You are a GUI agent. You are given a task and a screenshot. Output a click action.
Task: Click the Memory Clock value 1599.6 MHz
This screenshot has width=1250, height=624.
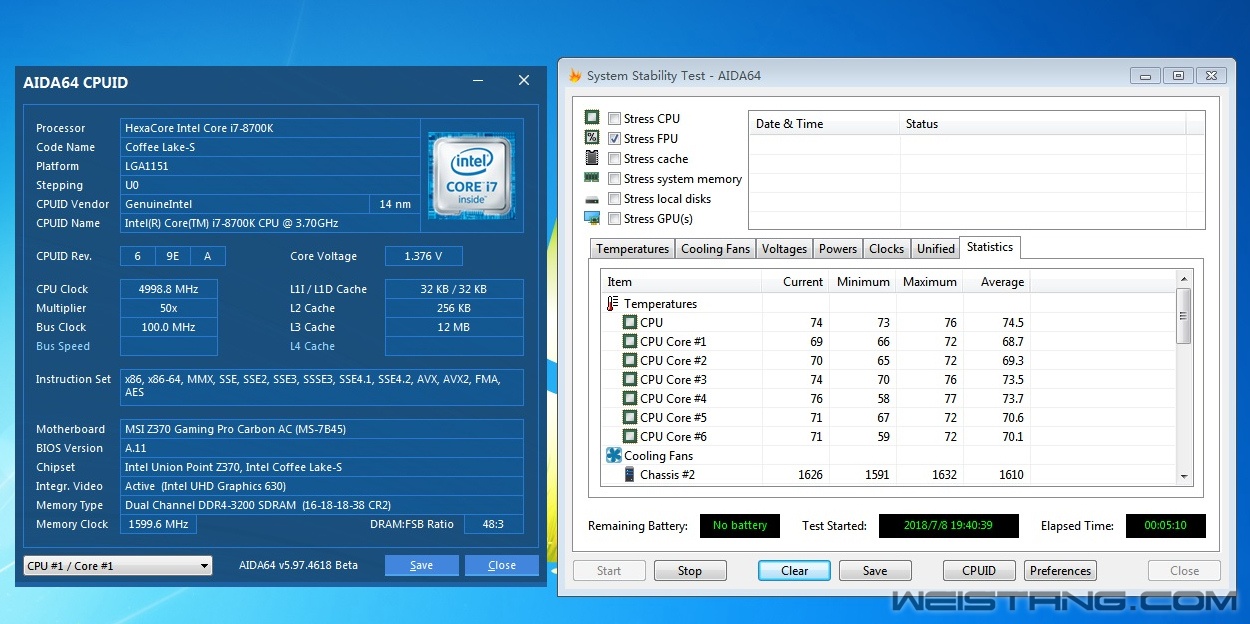pyautogui.click(x=158, y=524)
